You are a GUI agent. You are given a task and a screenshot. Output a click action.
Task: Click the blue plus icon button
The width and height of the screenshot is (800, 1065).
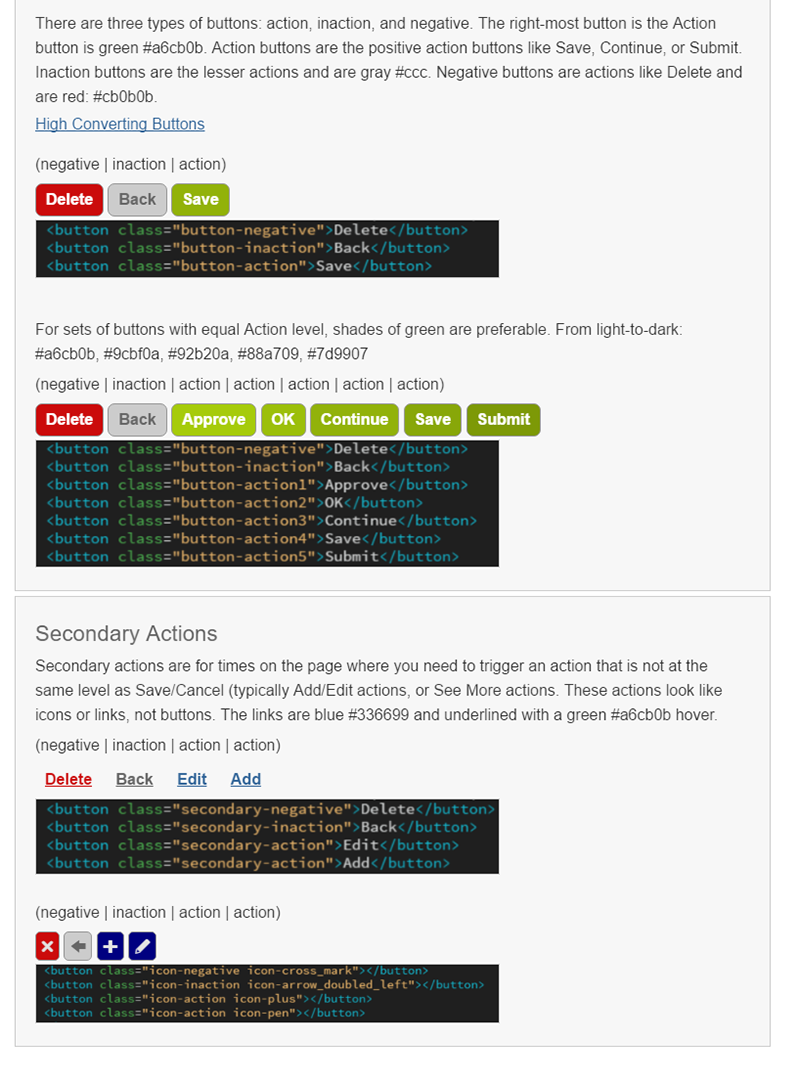click(110, 946)
